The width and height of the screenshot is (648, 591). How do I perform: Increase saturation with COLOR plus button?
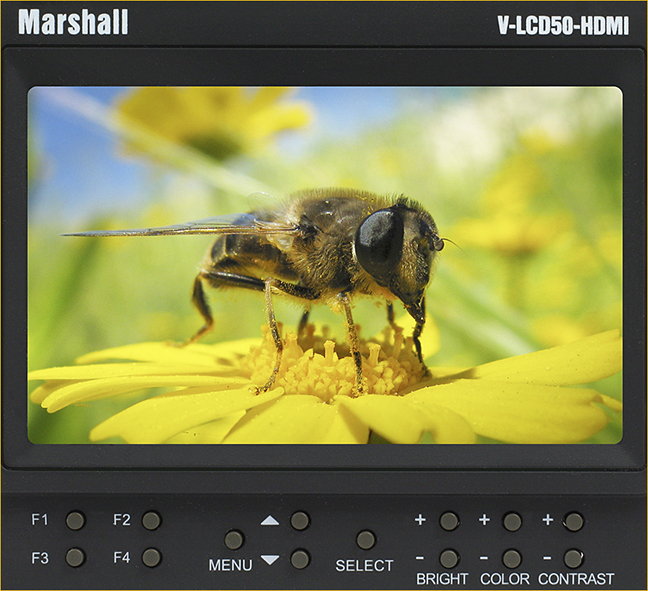click(x=512, y=522)
